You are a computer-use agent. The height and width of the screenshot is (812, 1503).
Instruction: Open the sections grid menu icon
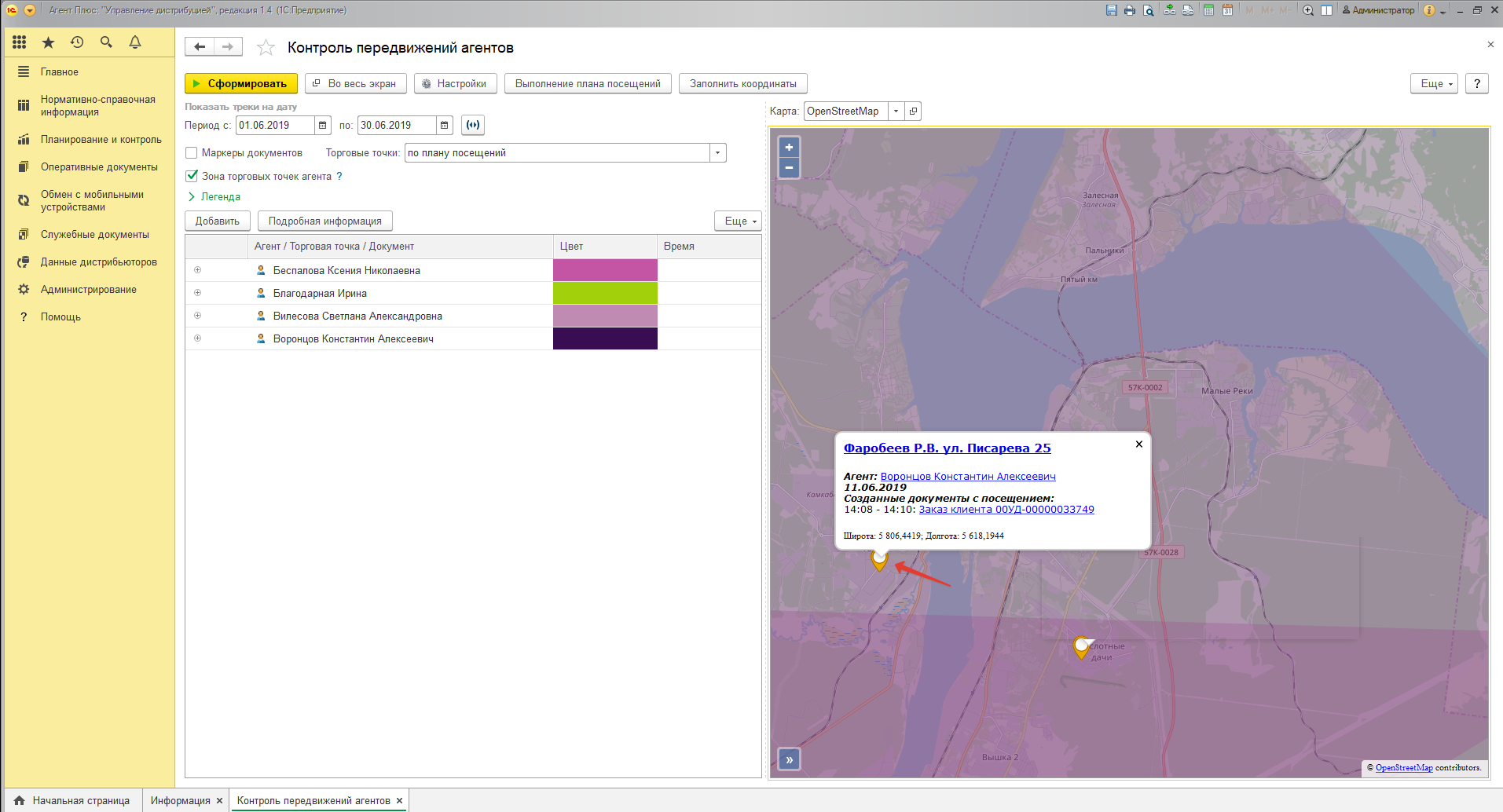click(20, 42)
